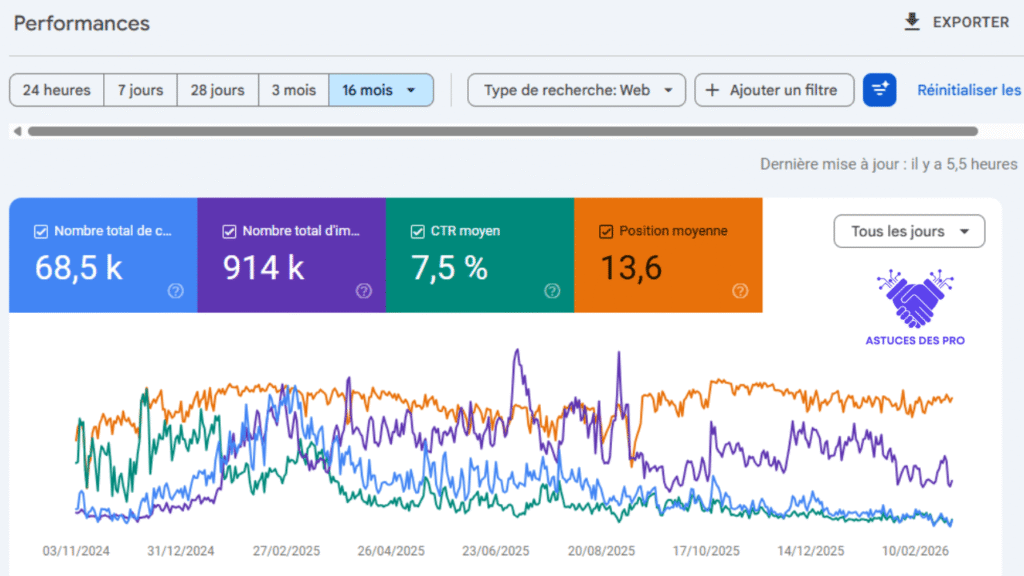Open the help icon on Position moyenne card
Screen dimensions: 1024x576
click(739, 291)
